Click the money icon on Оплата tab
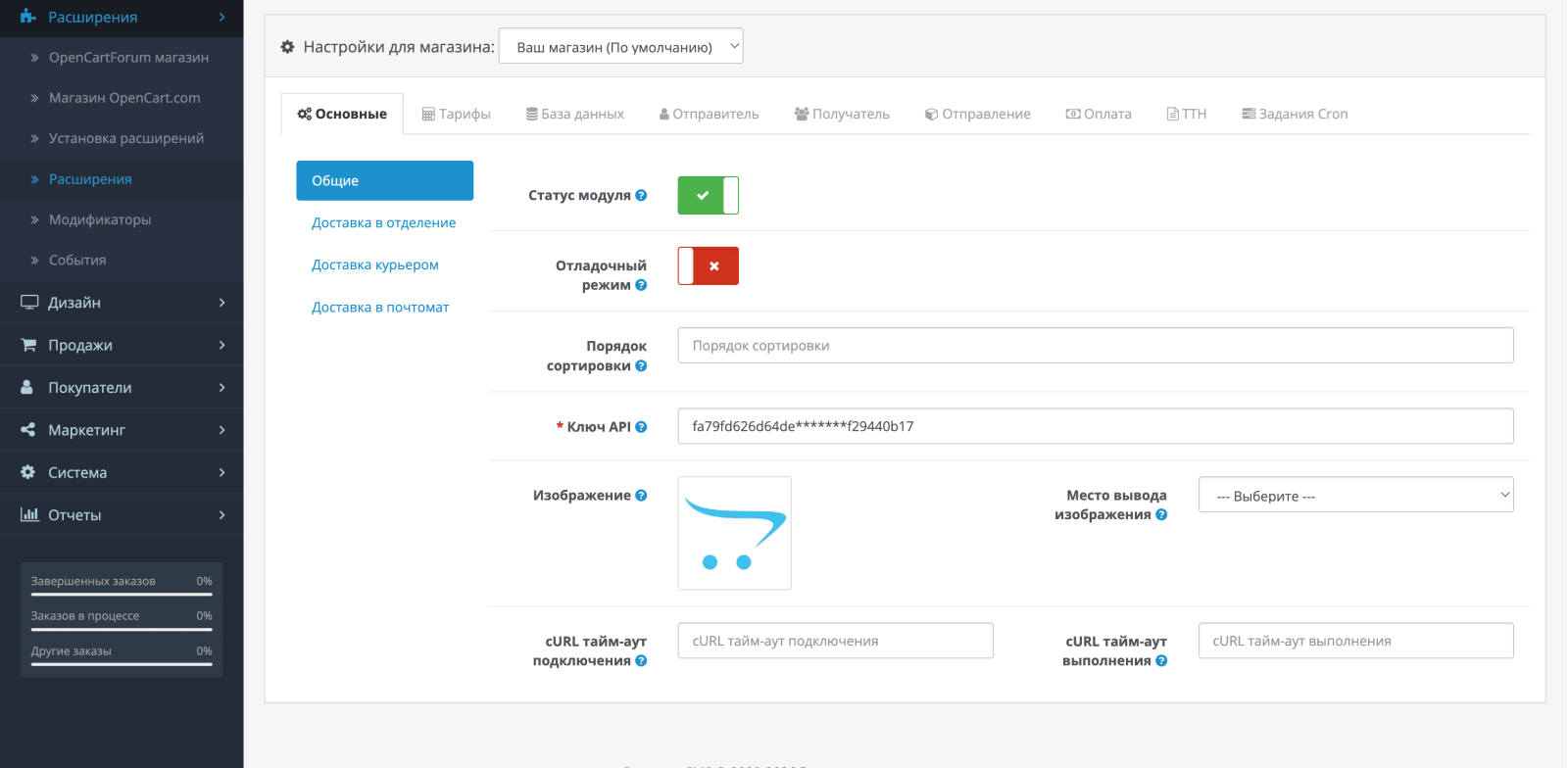The width and height of the screenshot is (1568, 768). (1073, 114)
